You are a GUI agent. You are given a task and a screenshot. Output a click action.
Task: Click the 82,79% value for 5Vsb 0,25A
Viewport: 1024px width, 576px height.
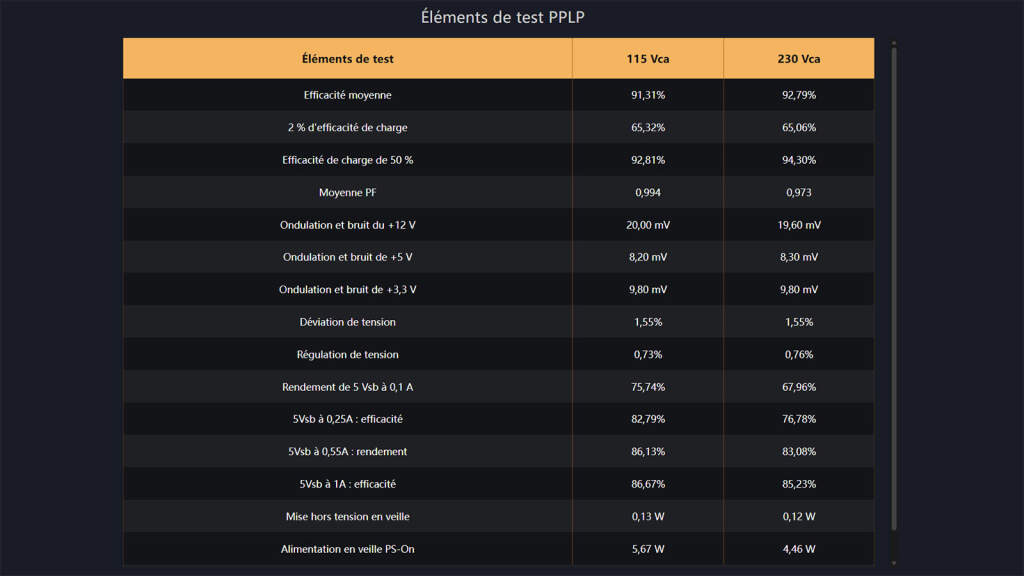(648, 419)
